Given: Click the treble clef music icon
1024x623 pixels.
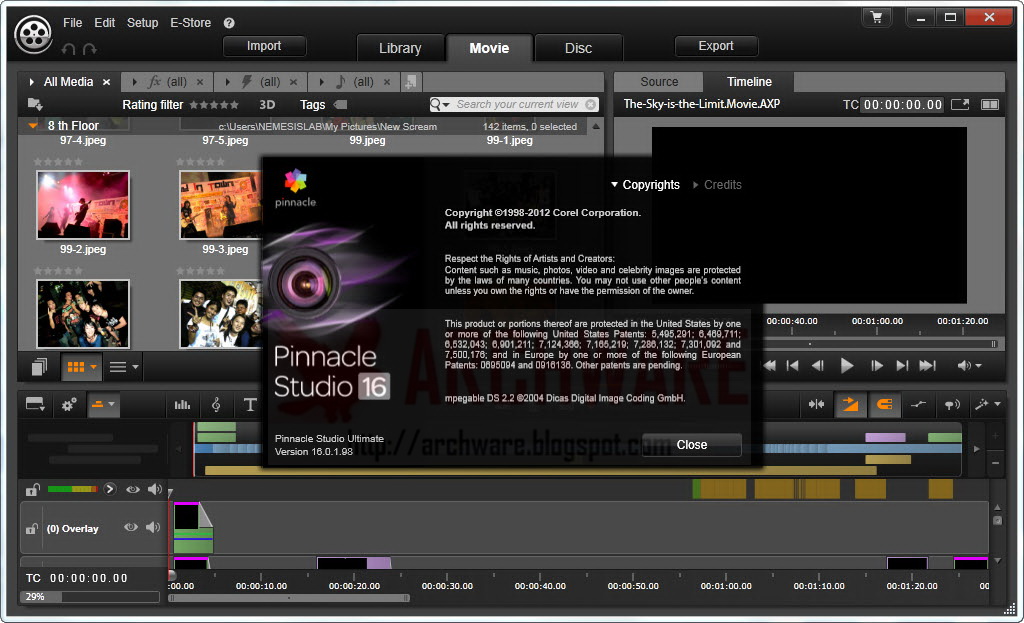Looking at the screenshot, I should click(216, 405).
